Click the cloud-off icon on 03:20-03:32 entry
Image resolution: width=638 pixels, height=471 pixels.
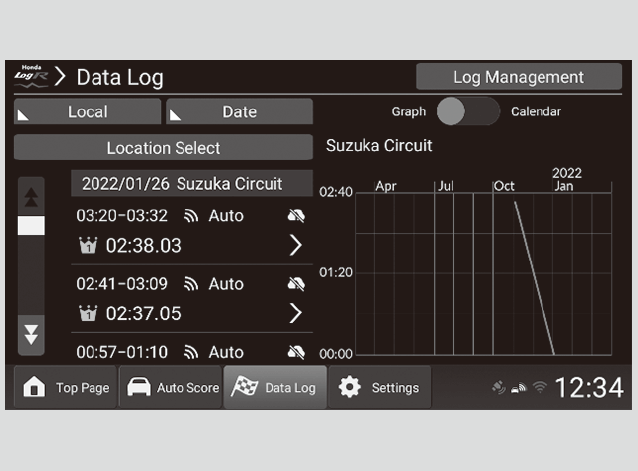(x=295, y=216)
